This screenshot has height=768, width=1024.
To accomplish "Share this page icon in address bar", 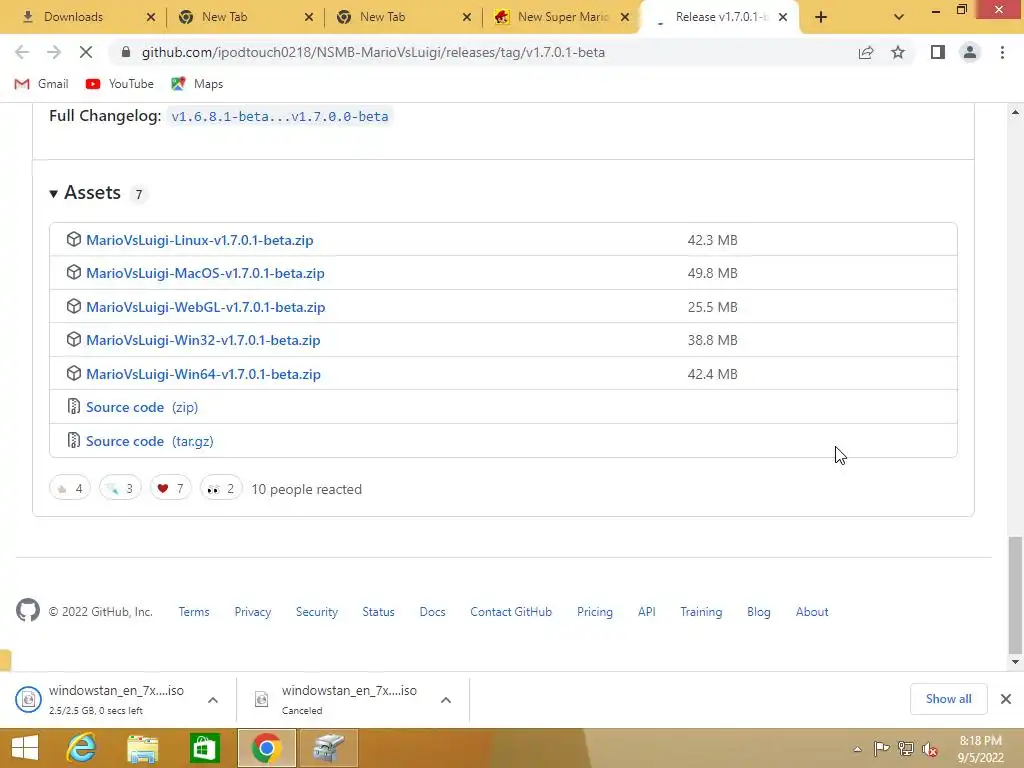I will click(866, 52).
